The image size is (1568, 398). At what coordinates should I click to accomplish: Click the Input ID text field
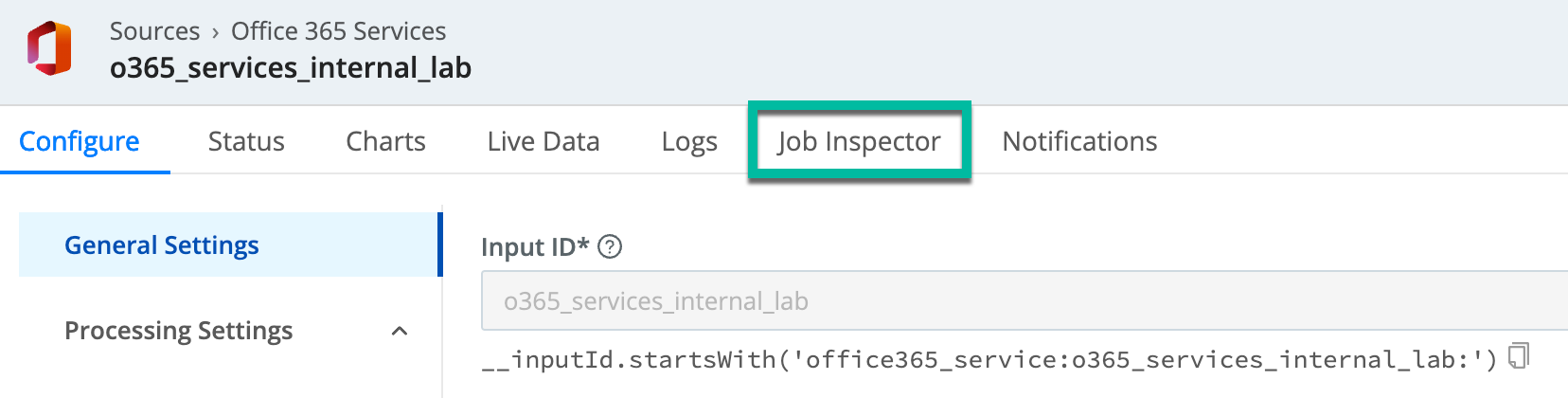(x=1023, y=301)
